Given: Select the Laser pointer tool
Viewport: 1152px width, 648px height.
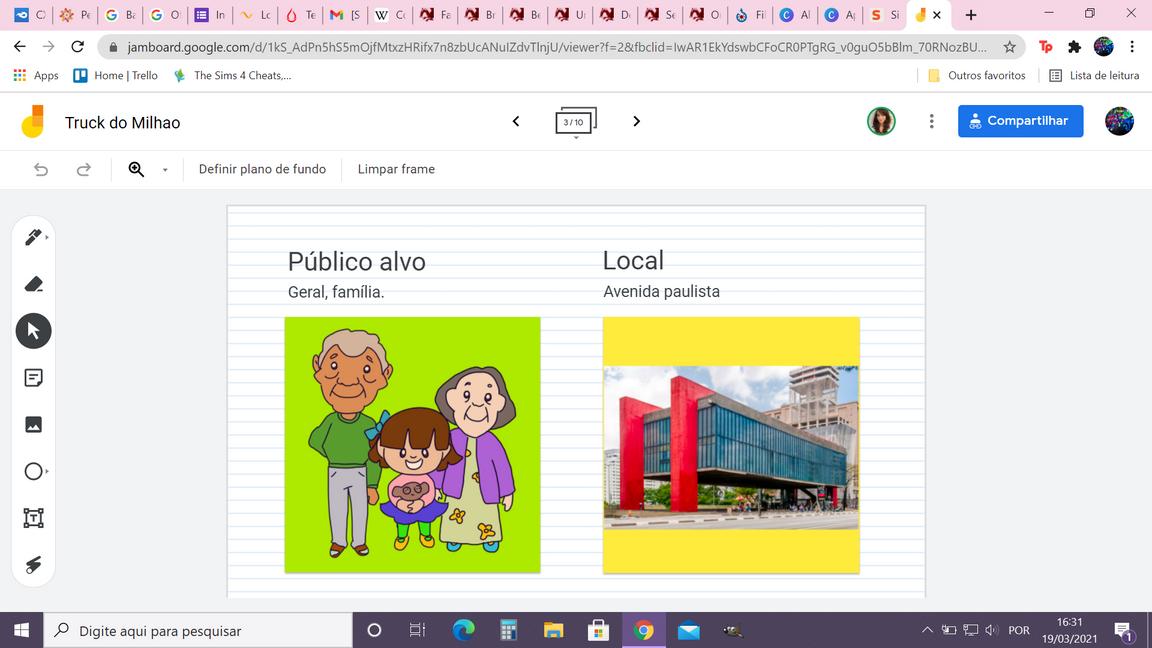Looking at the screenshot, I should pos(33,565).
